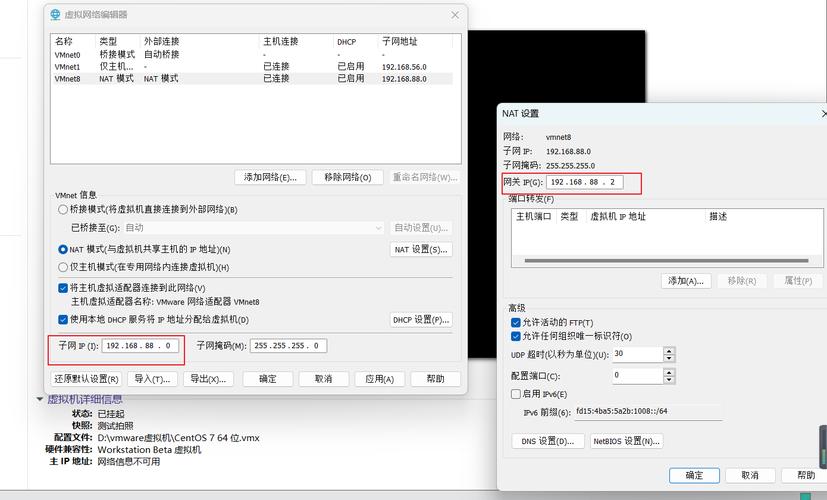This screenshot has height=500, width=827.
Task: Open NetBIOS 设置(N)... button
Action: [x=627, y=441]
